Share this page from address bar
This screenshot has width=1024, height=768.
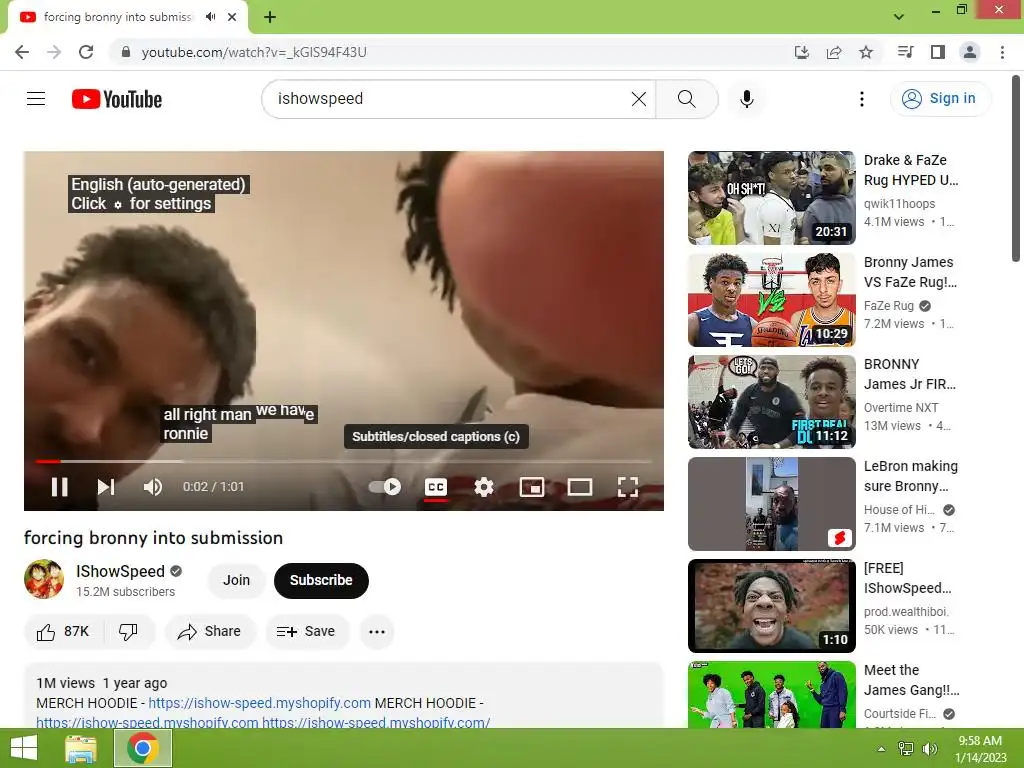coord(834,52)
